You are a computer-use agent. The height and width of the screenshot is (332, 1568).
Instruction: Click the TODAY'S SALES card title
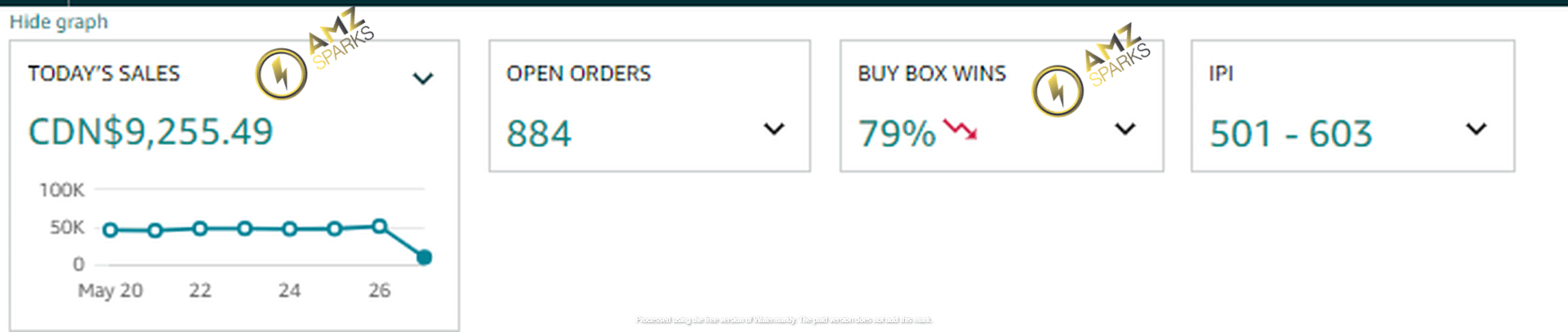(104, 74)
